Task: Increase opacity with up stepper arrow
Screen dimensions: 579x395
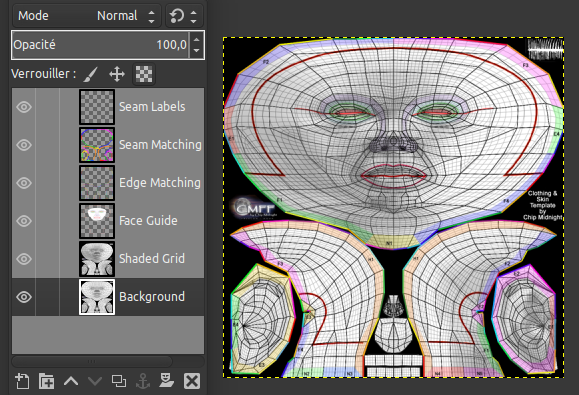Action: click(x=197, y=39)
